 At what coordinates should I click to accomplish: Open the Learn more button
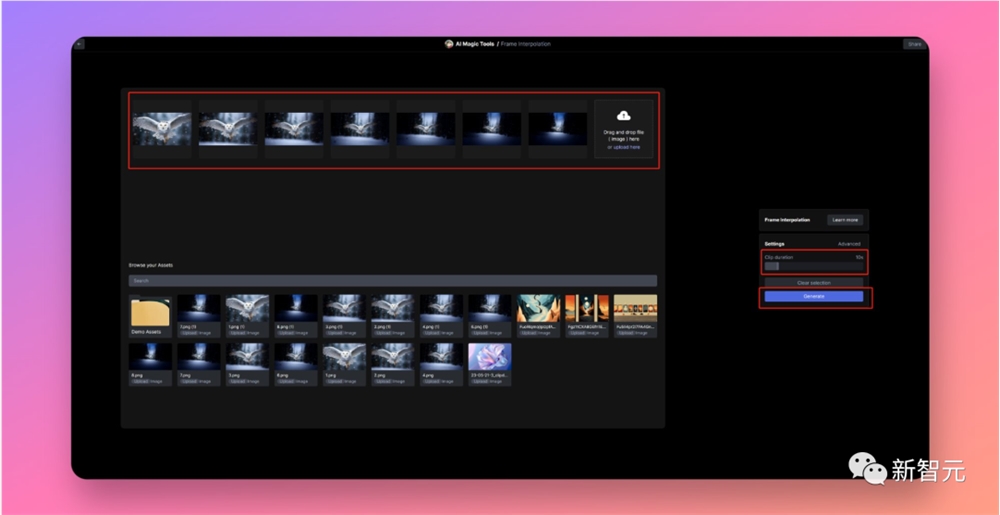(x=845, y=220)
